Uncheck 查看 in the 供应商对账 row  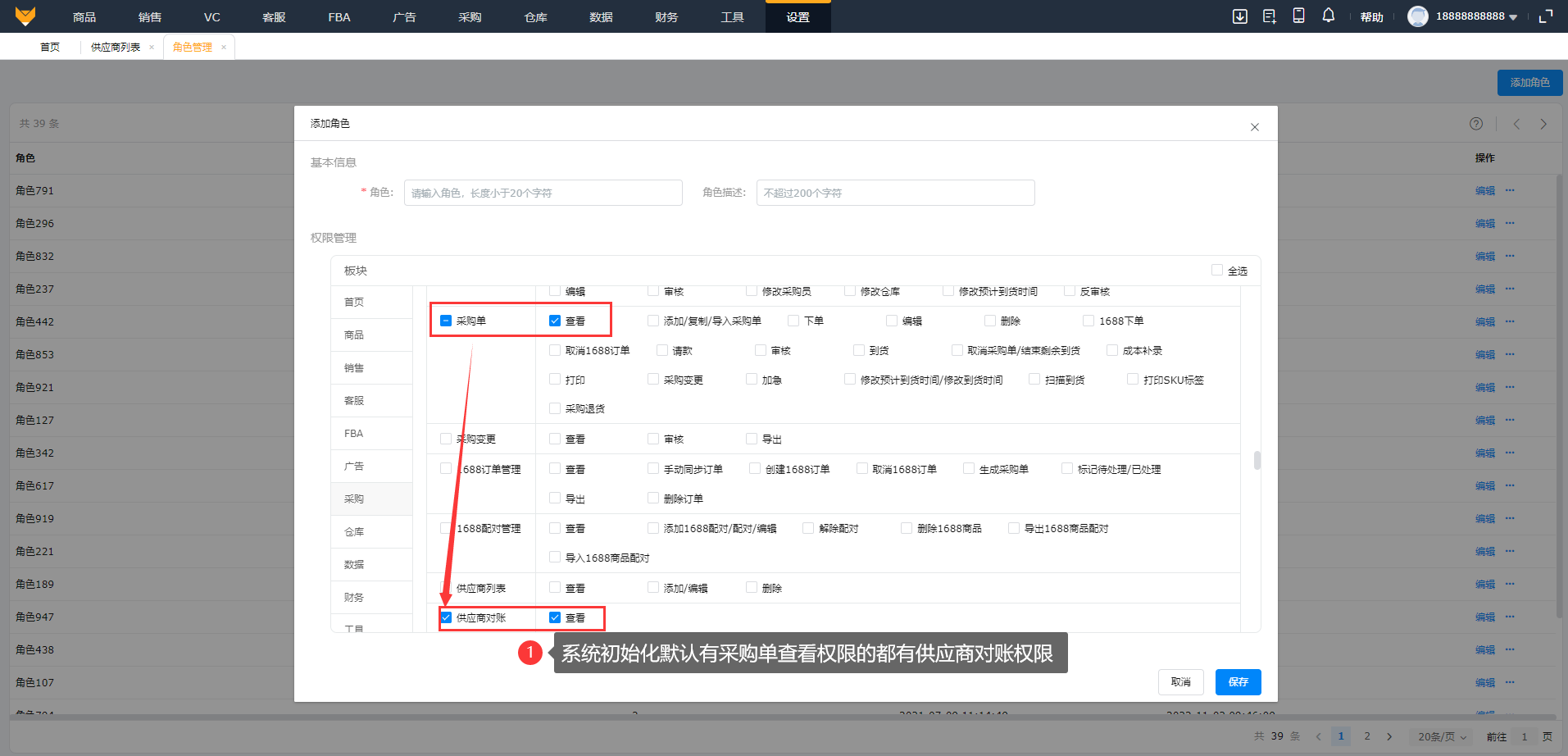[x=555, y=617]
